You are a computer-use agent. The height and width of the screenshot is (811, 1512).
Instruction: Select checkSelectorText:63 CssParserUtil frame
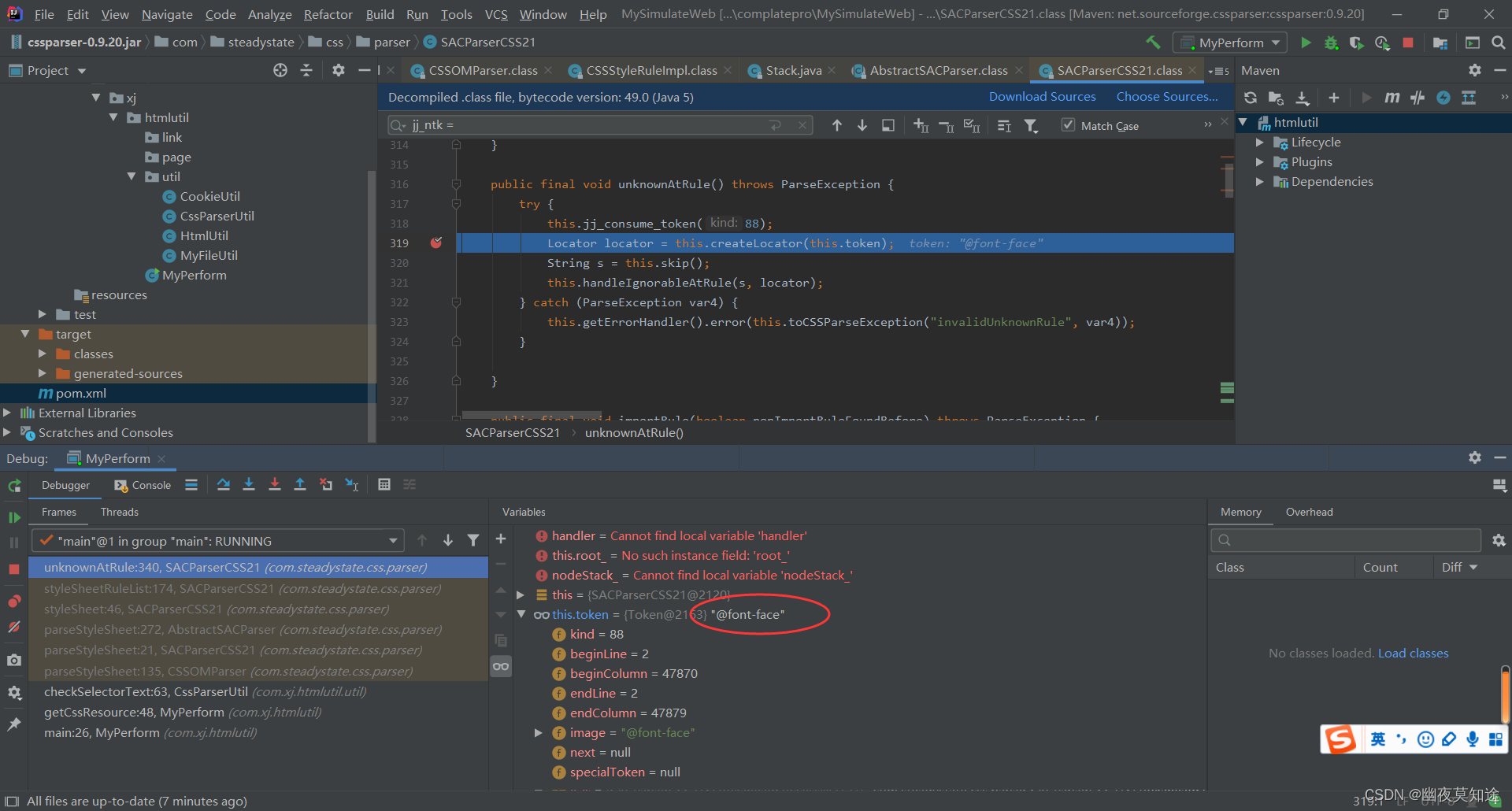coord(258,691)
